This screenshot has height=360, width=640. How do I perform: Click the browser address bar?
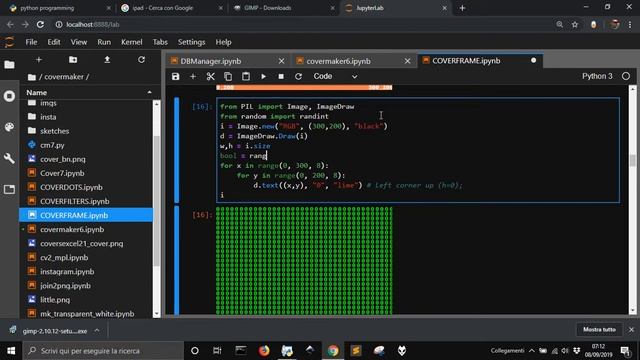pyautogui.click(x=302, y=24)
